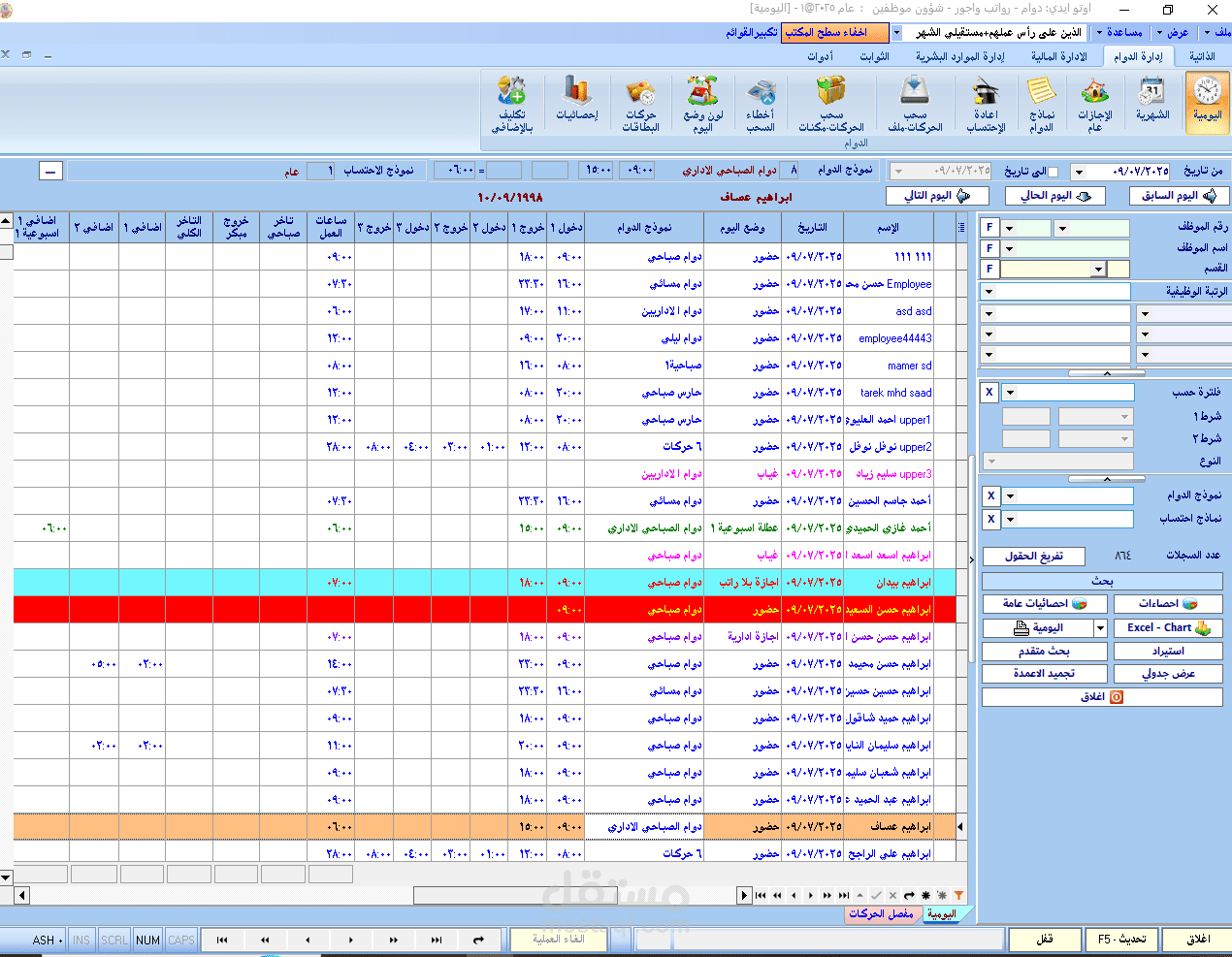Open the مساعدة help menu
Viewport: 1232px width, 957px height.
(x=1119, y=32)
